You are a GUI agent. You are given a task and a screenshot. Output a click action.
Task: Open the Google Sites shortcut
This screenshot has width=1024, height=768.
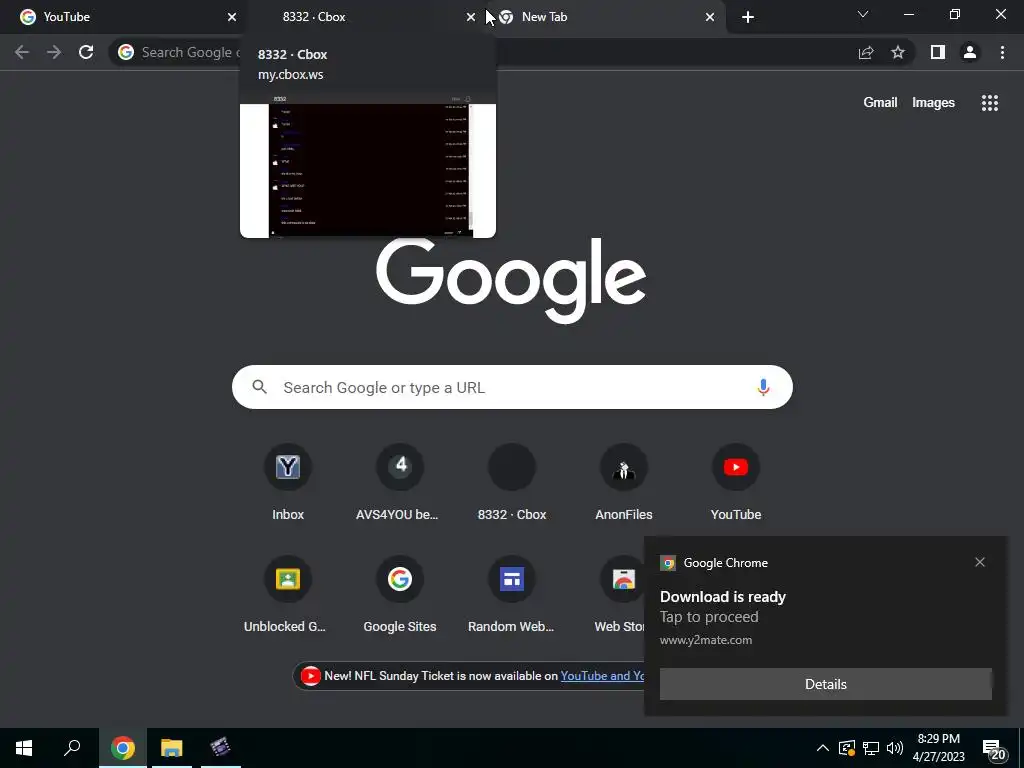400,596
